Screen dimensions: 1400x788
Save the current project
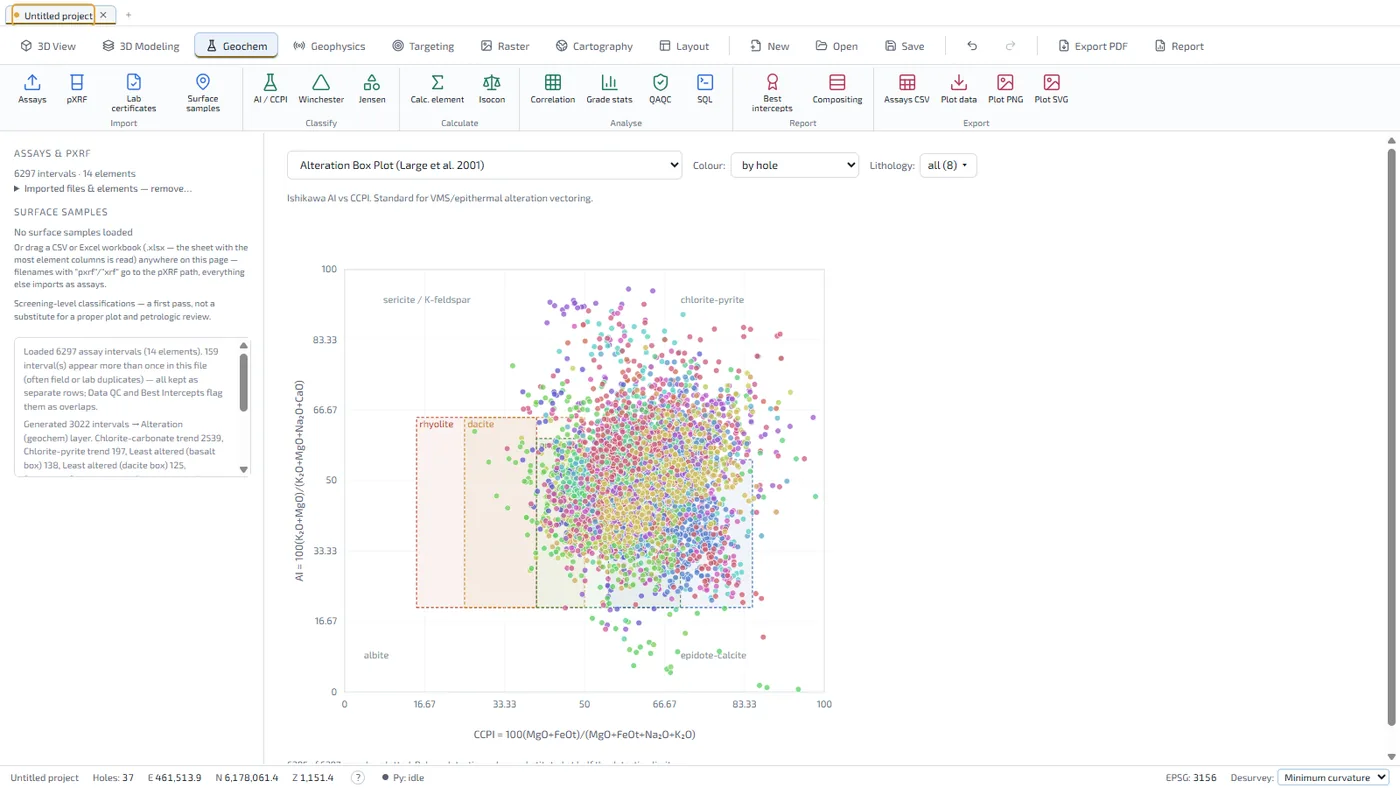tap(905, 46)
